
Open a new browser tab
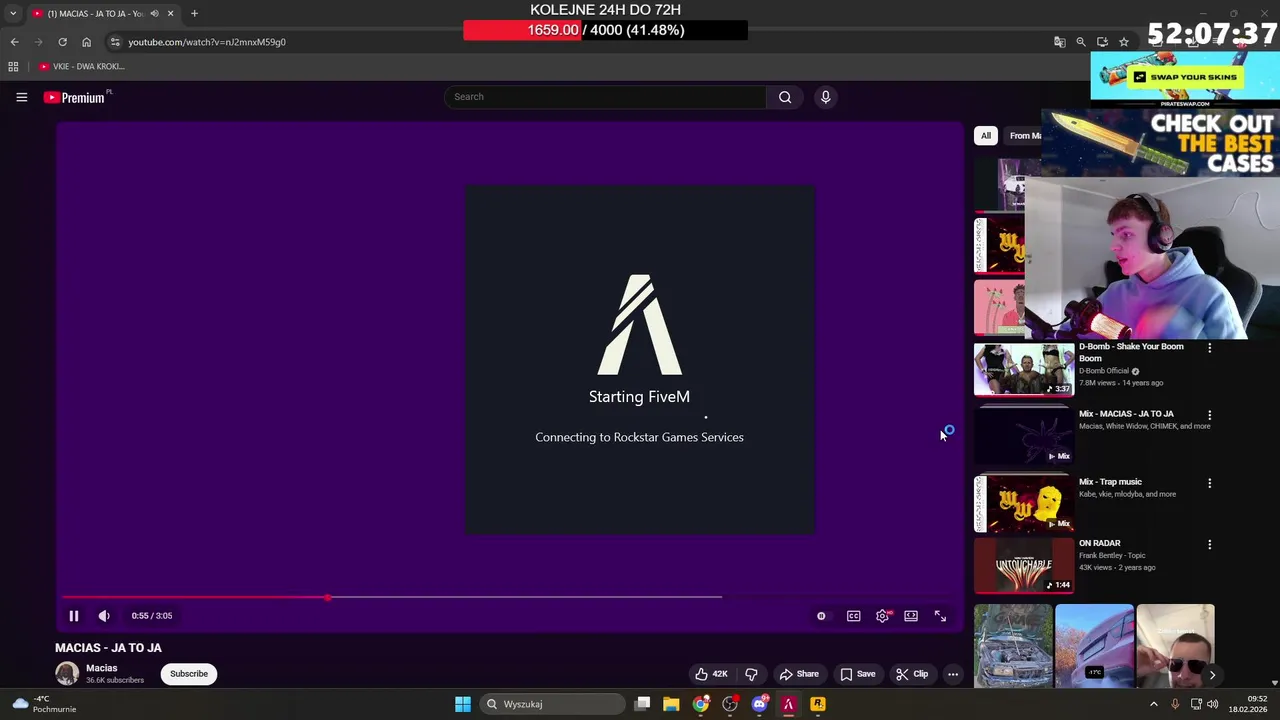pos(194,14)
